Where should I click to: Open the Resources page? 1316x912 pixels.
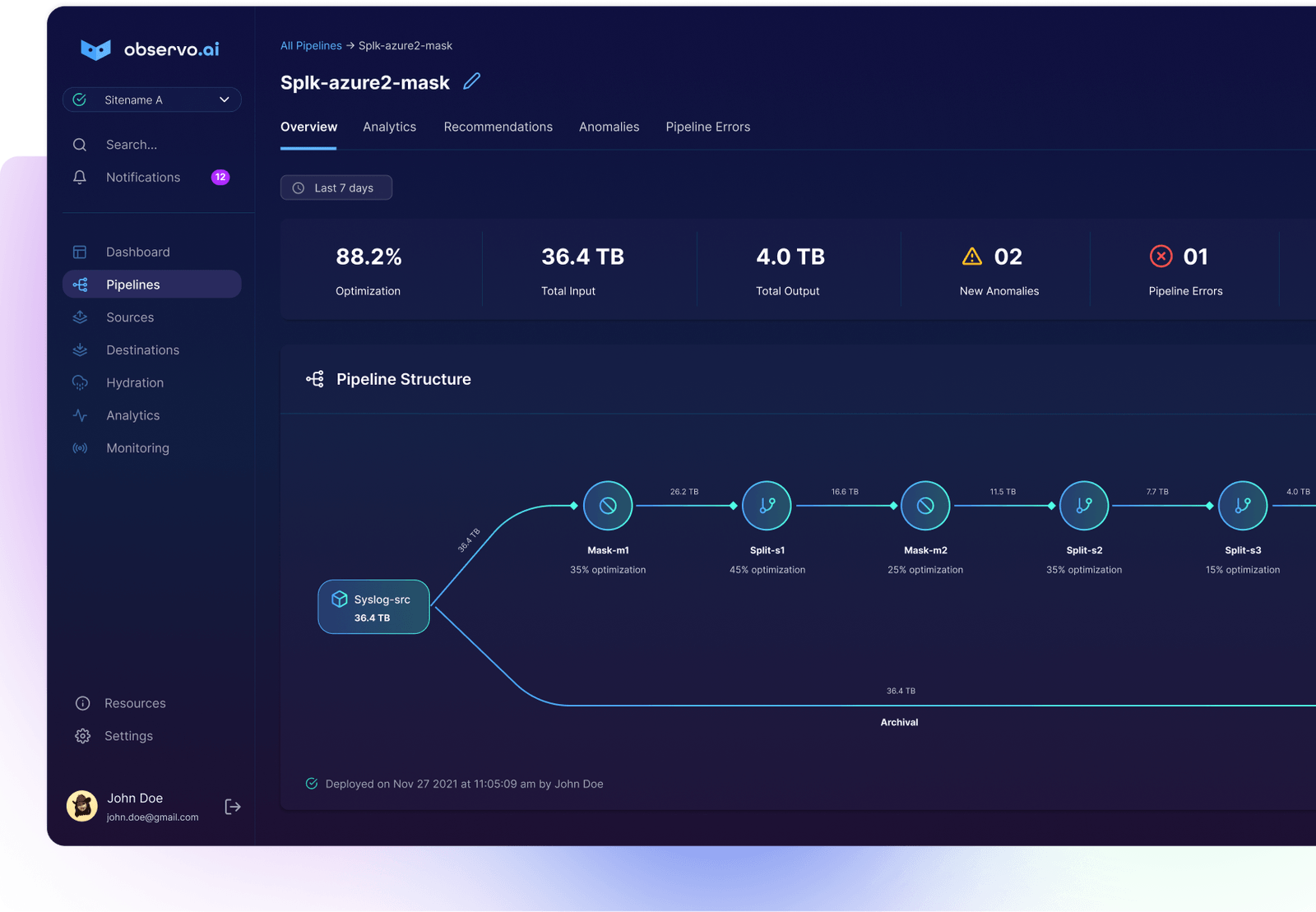tap(135, 702)
